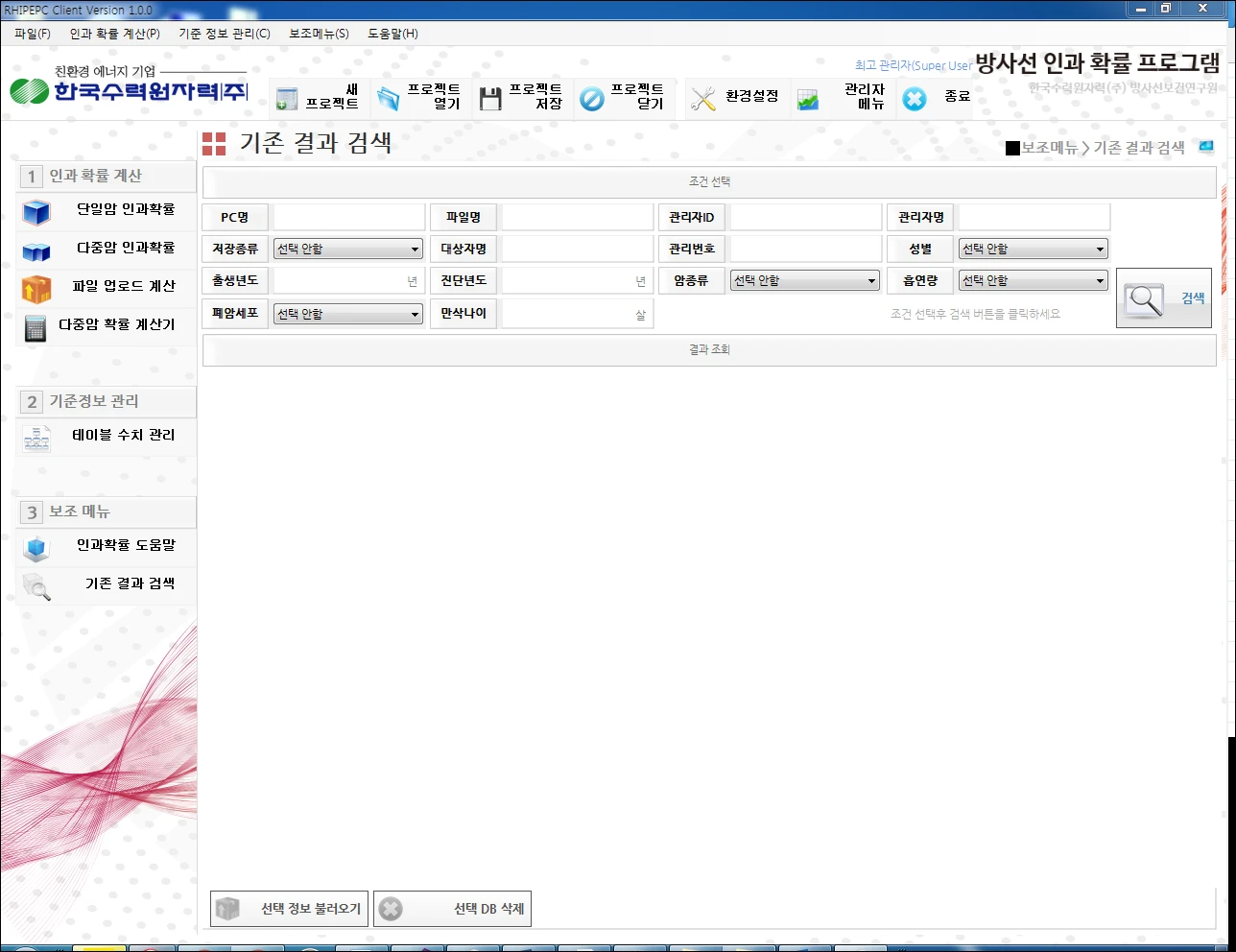Click the 관리자ID input field
This screenshot has width=1236, height=952.
tap(805, 217)
